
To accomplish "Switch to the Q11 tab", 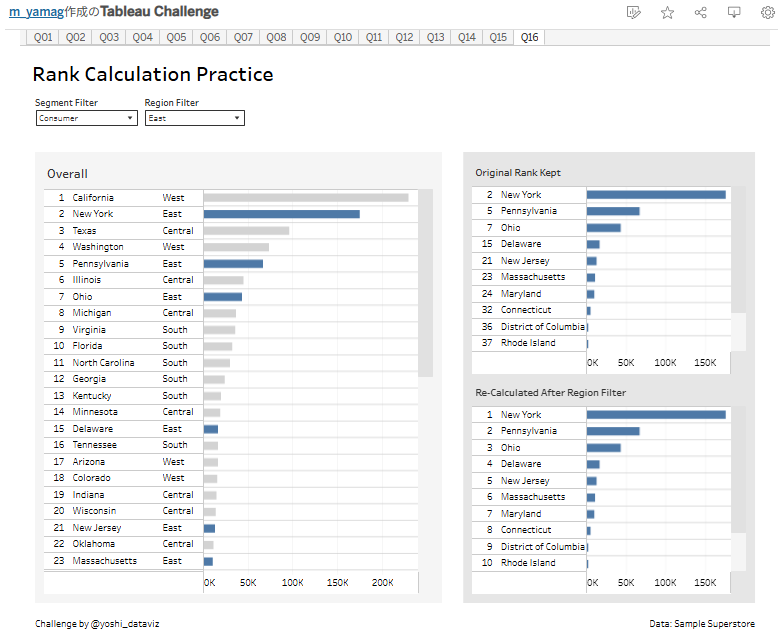I will click(x=374, y=37).
